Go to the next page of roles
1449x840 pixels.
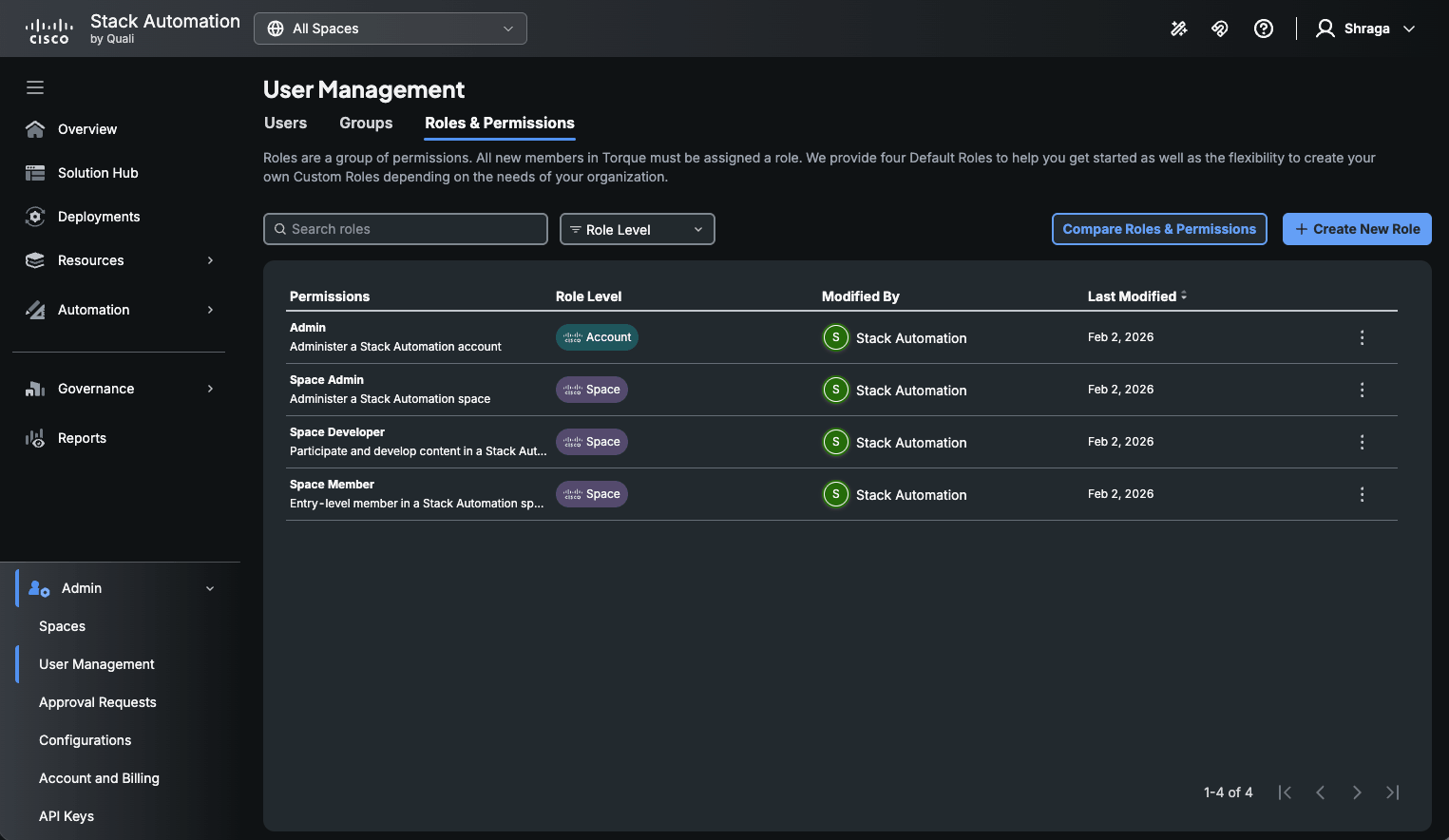(1357, 792)
